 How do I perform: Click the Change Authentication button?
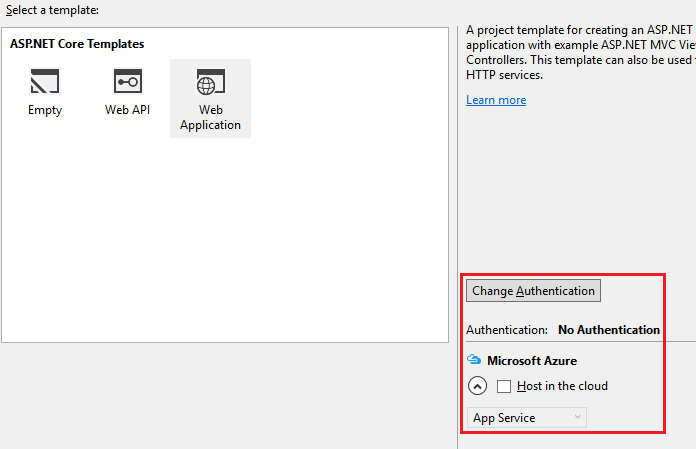tap(533, 291)
